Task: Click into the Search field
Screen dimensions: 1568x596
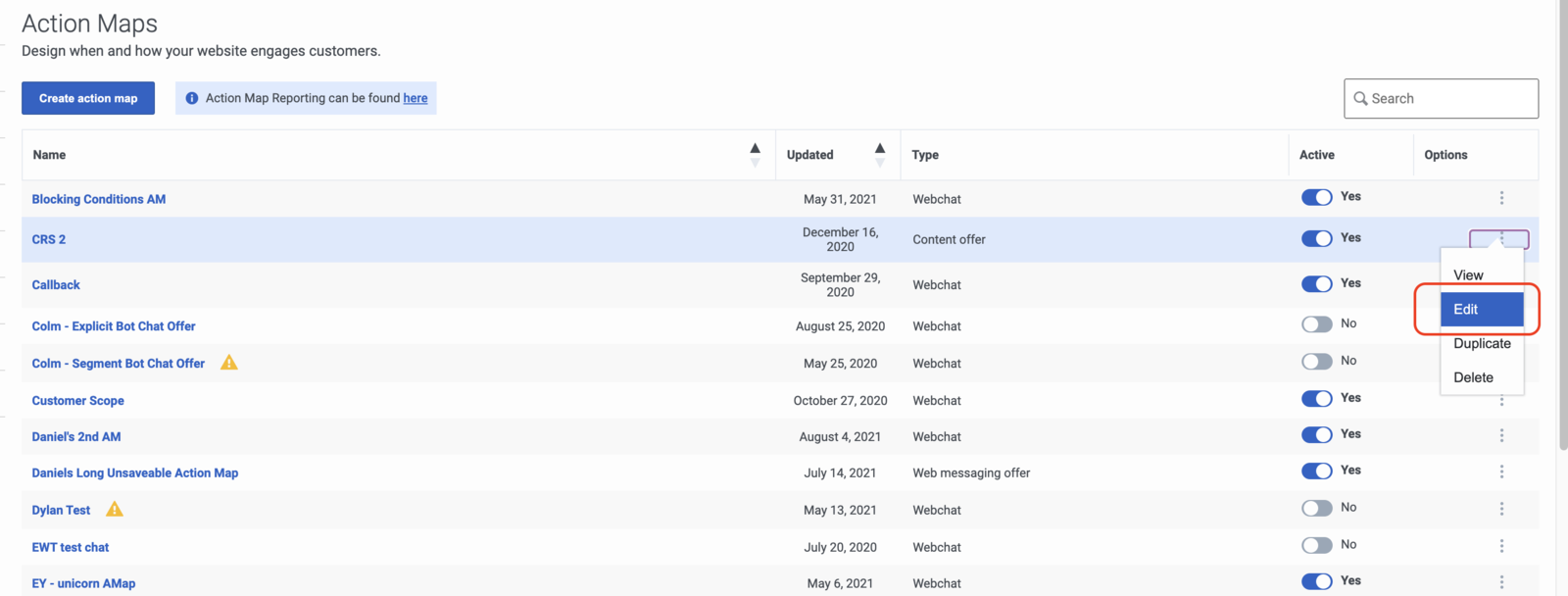Action: click(1441, 98)
